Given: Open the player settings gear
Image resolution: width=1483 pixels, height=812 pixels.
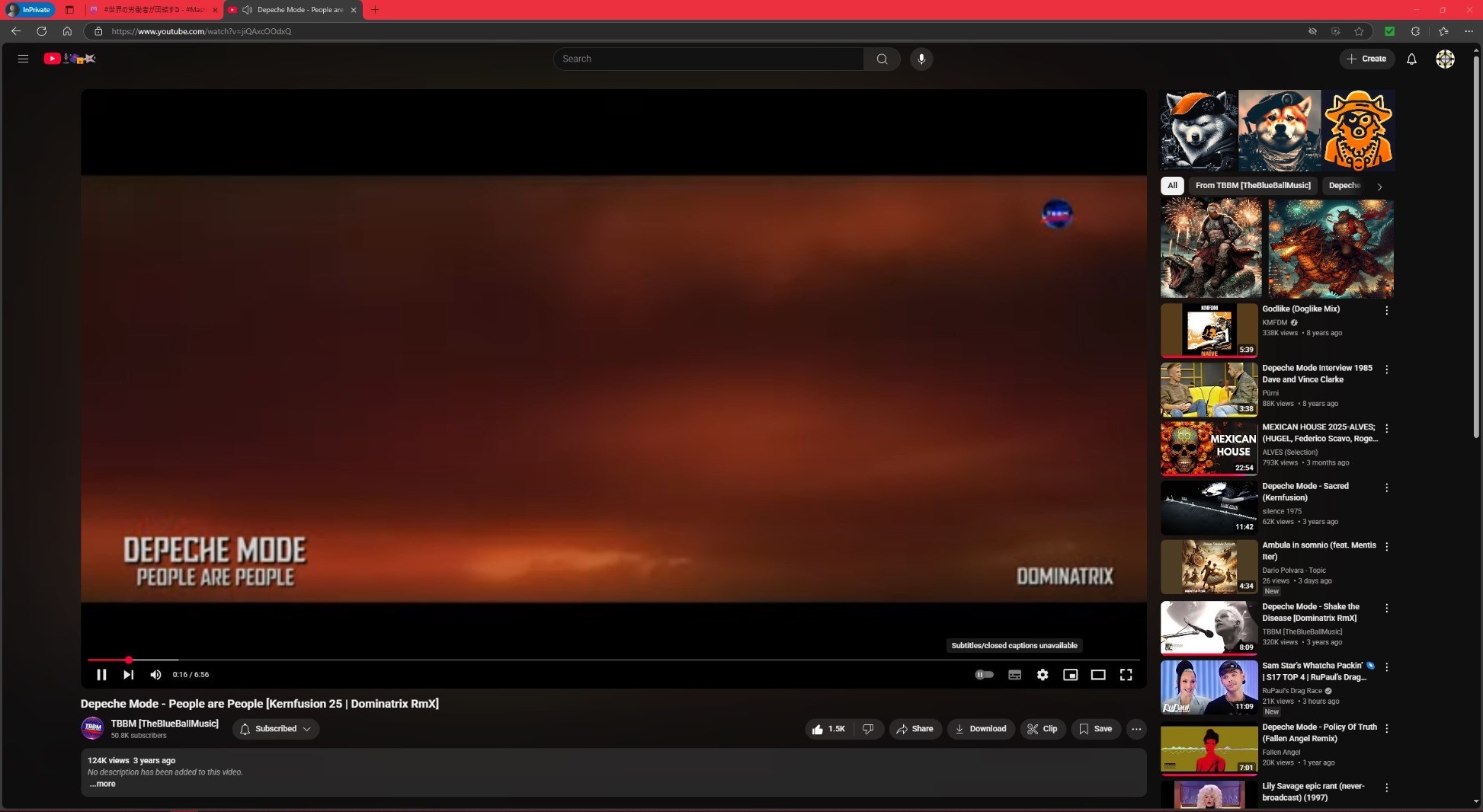Looking at the screenshot, I should [1043, 675].
